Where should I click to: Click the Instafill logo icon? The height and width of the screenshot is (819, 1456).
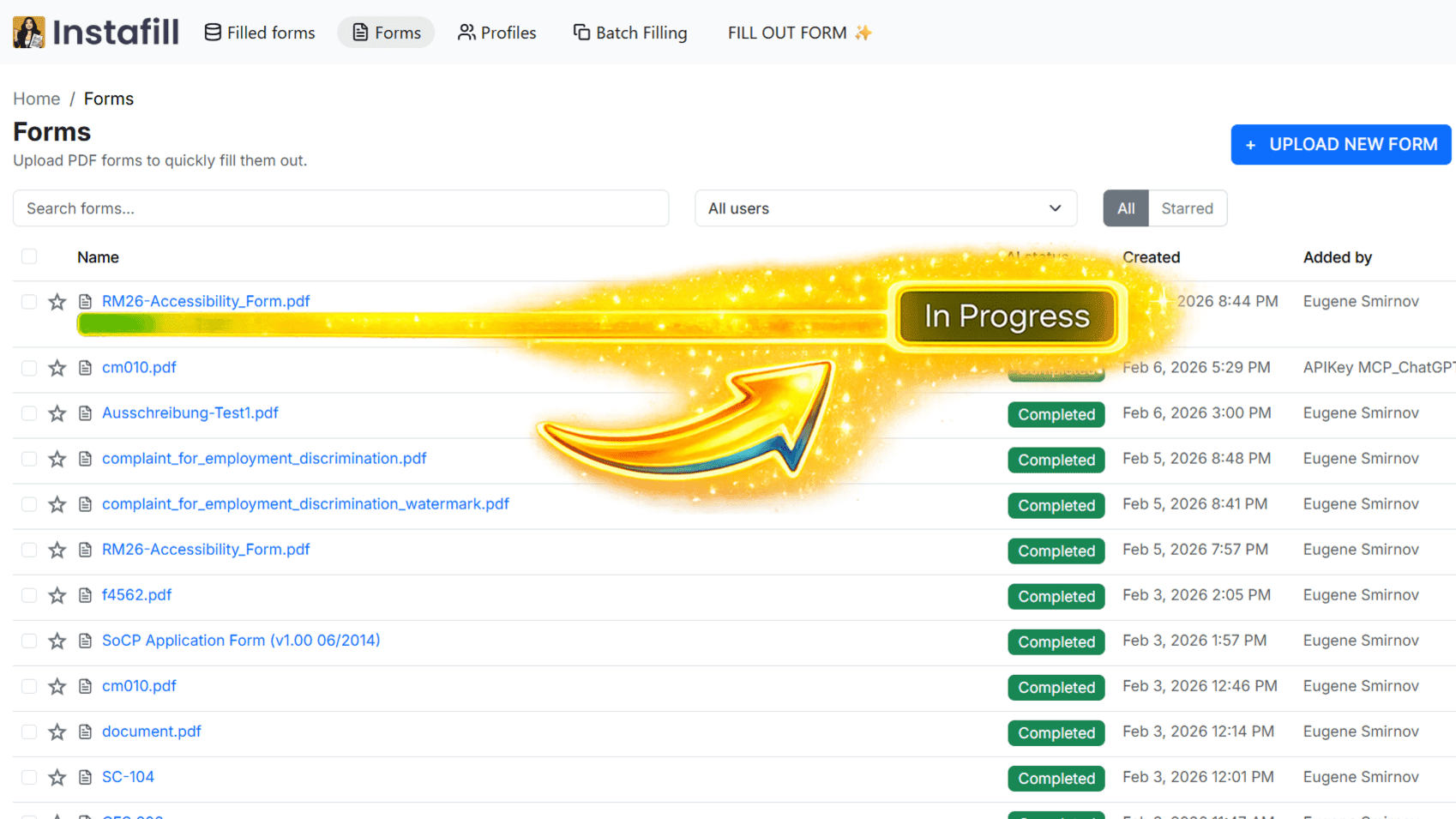28,33
